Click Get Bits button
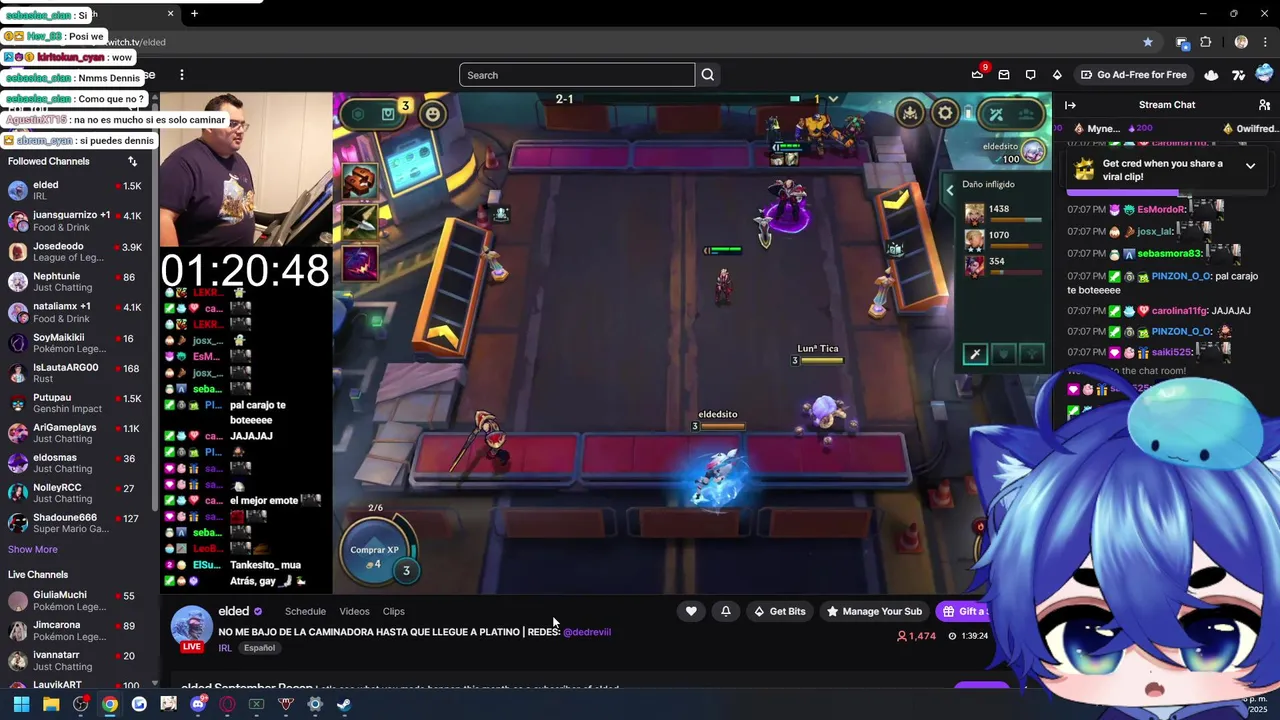This screenshot has height=720, width=1280. click(x=779, y=611)
